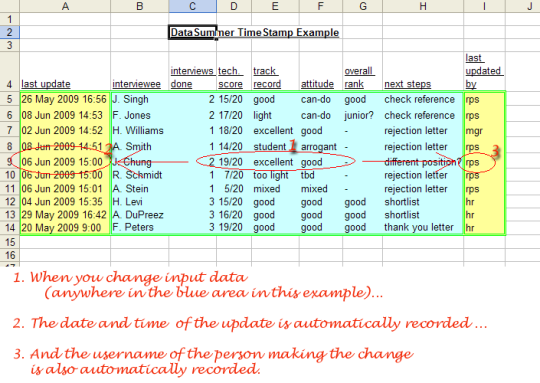Click the 'thank you letter' cell

(x=423, y=228)
